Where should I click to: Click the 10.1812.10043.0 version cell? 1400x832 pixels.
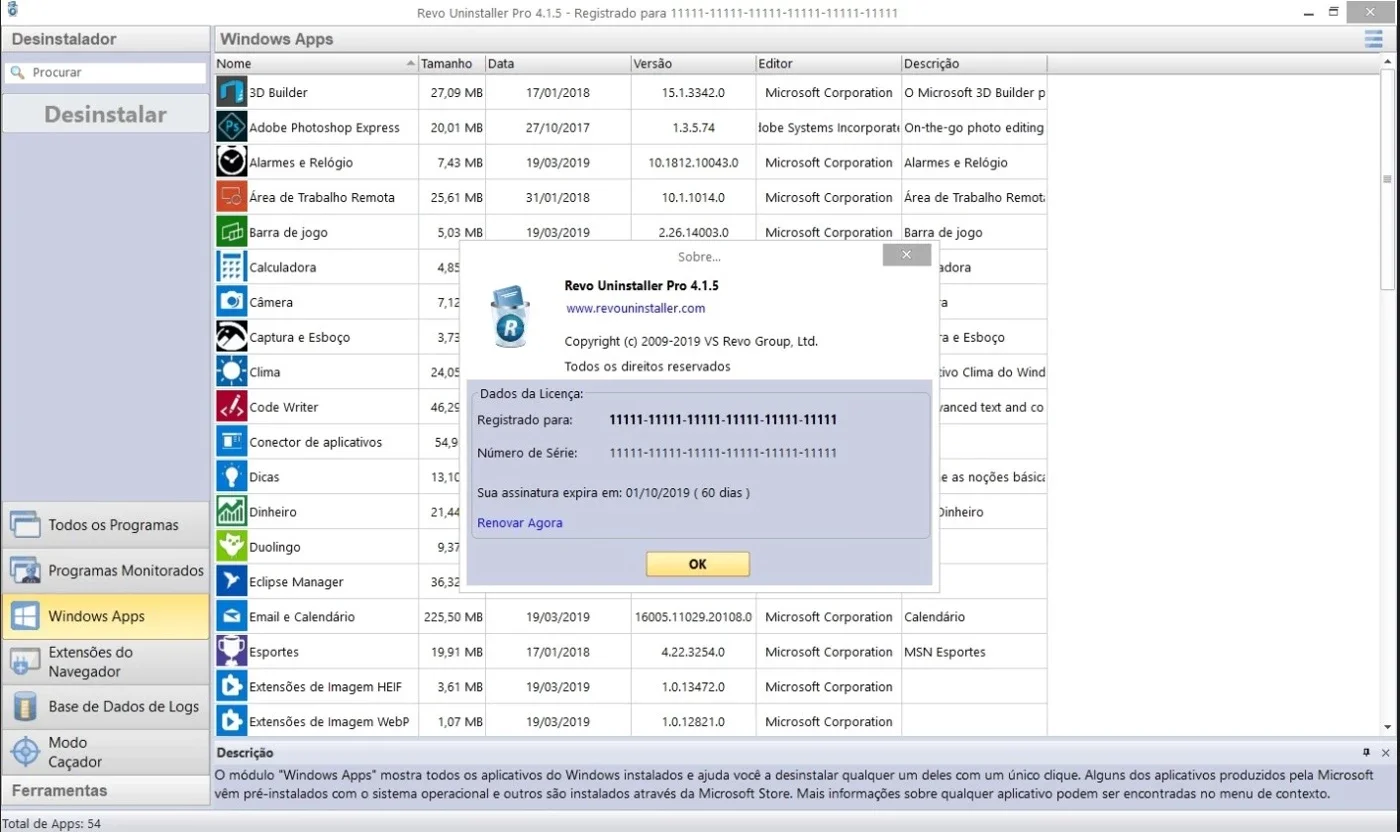click(693, 162)
